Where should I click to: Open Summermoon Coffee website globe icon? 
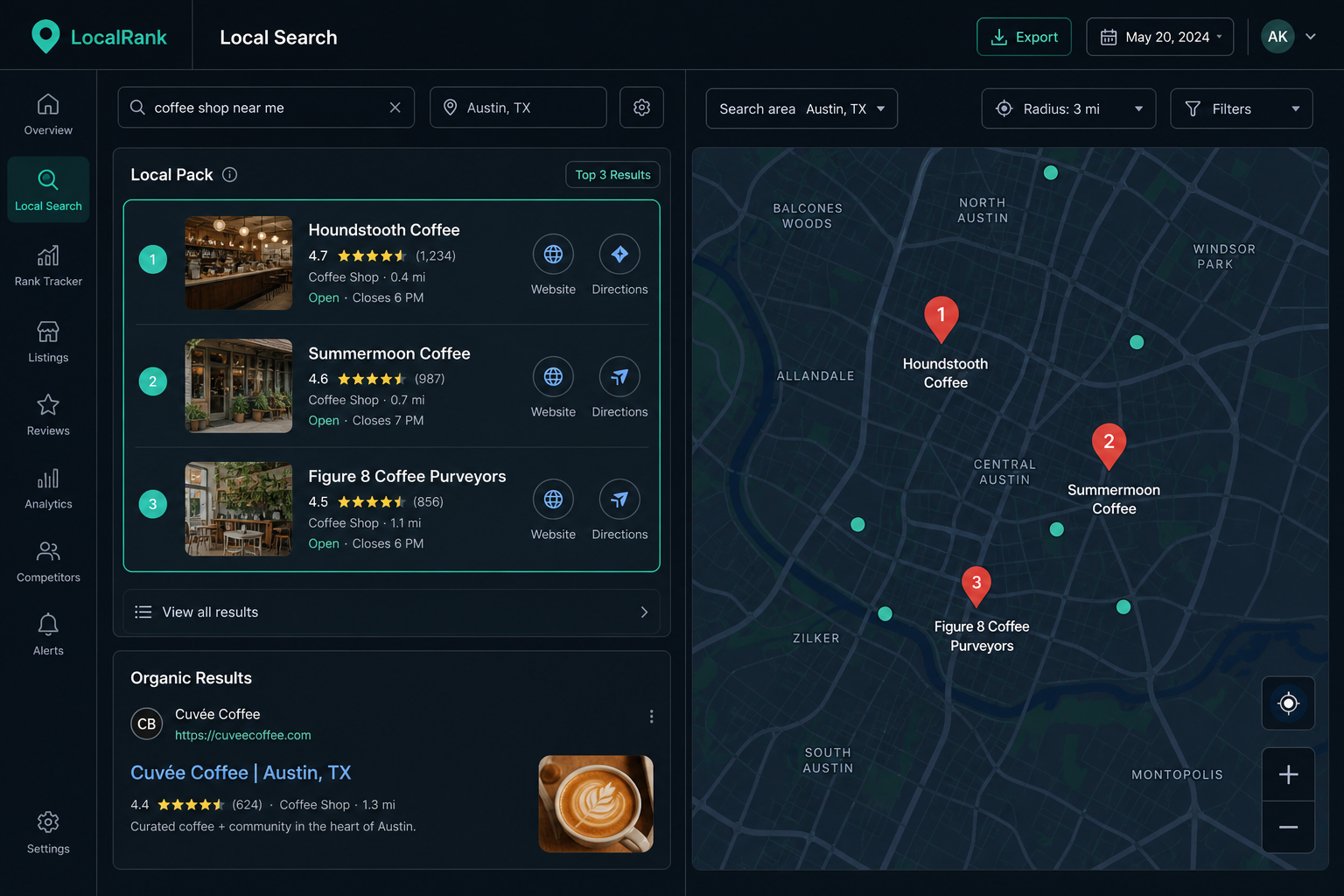[553, 376]
